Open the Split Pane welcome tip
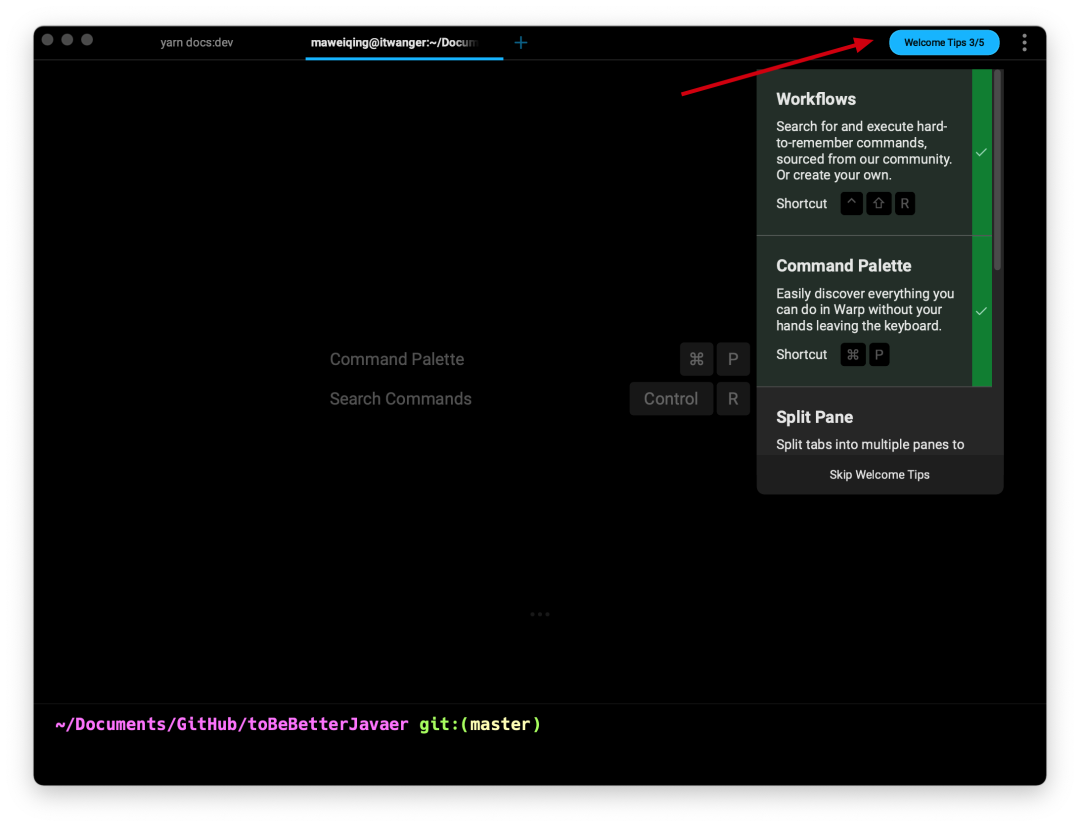The width and height of the screenshot is (1080, 827). pyautogui.click(x=874, y=421)
